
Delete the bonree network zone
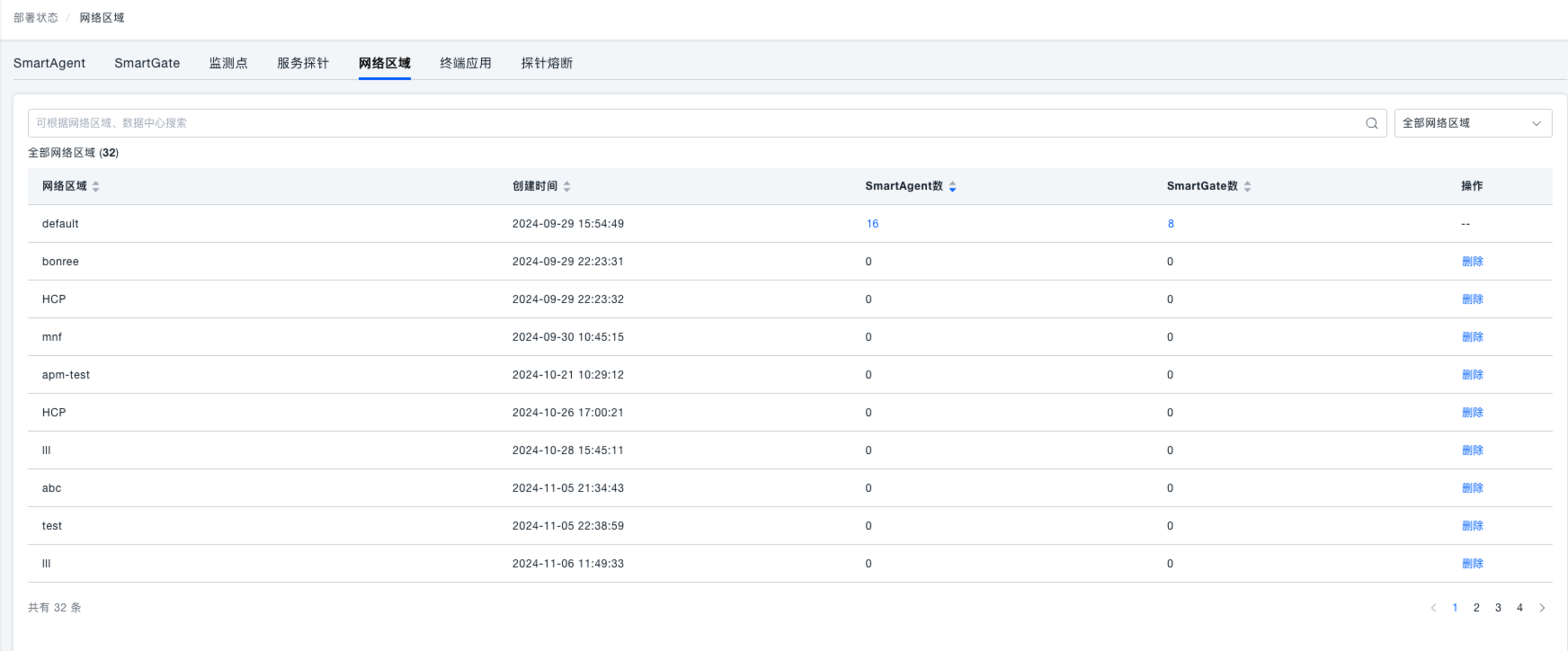1472,262
